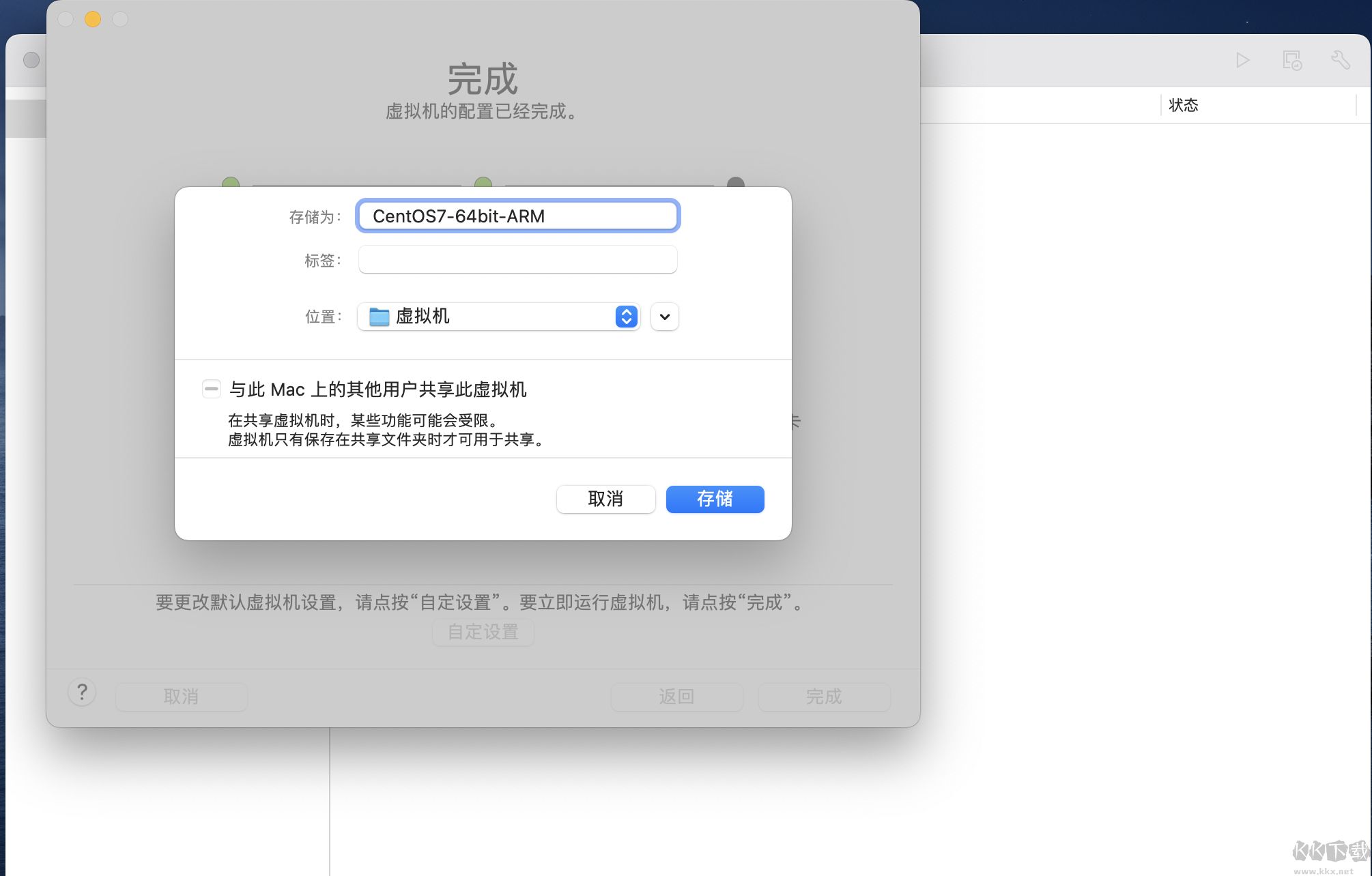Image resolution: width=1372 pixels, height=876 pixels.
Task: Click the wrench settings toolbar icon
Action: (x=1340, y=60)
